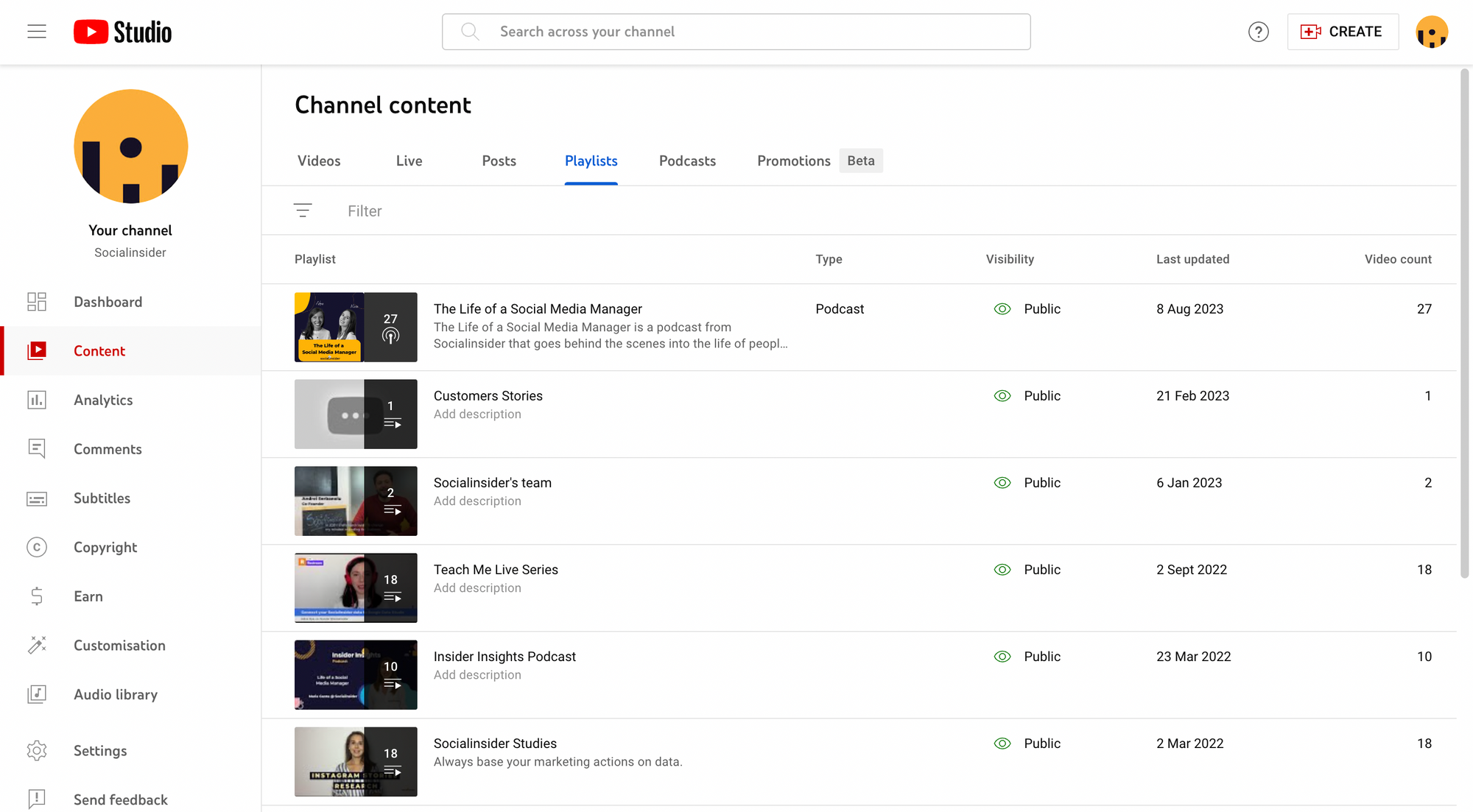Click the Socialinsider Studies title
Viewport: 1473px width, 812px height.
tap(495, 744)
